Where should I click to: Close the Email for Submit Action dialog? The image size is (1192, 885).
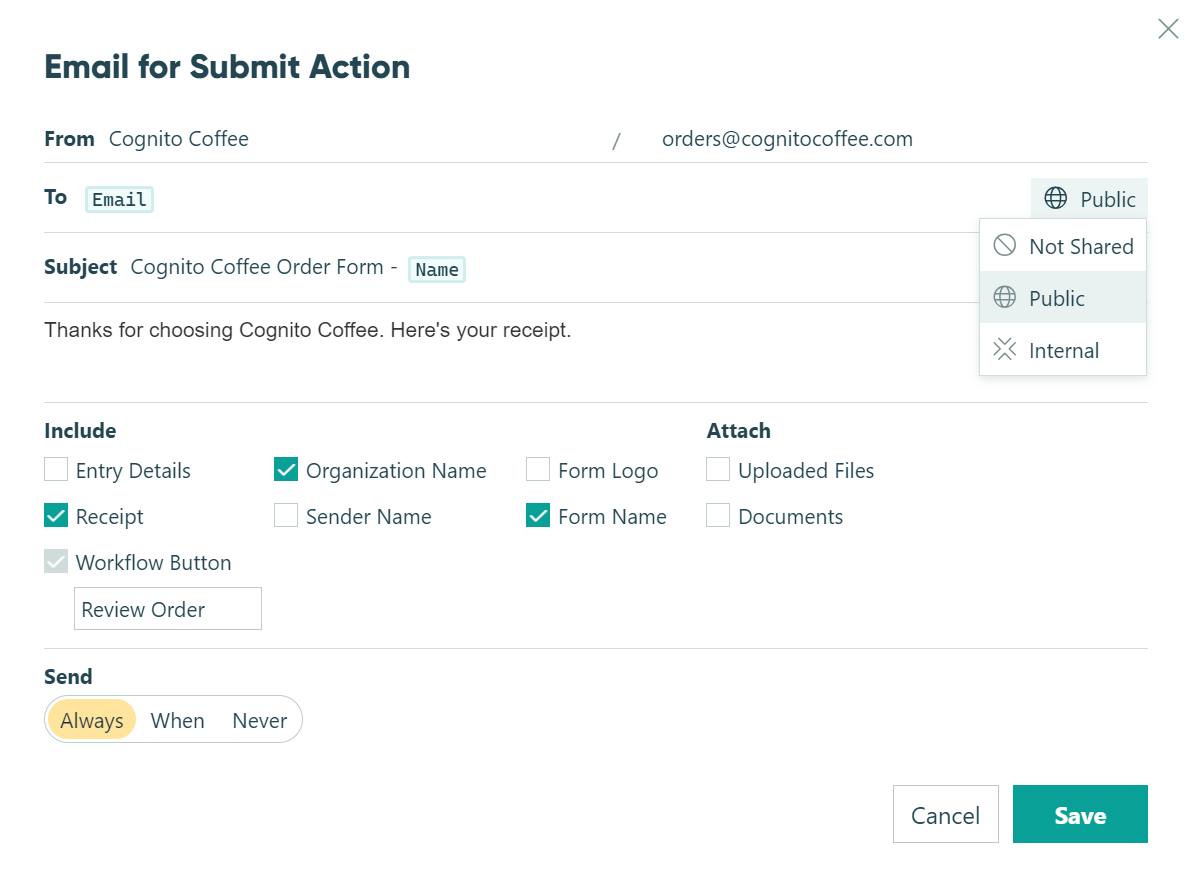[x=1168, y=29]
